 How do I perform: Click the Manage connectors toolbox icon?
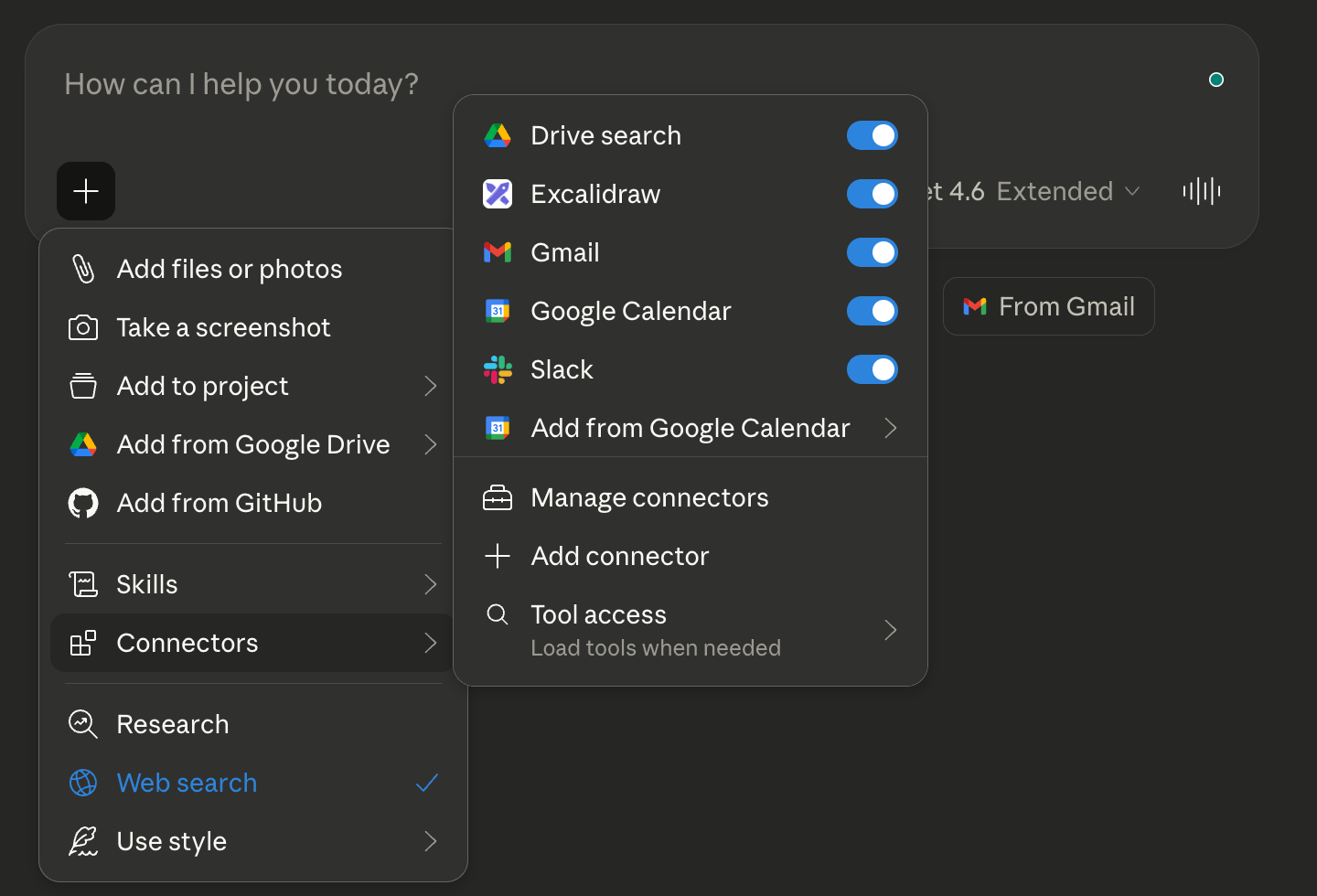click(498, 497)
